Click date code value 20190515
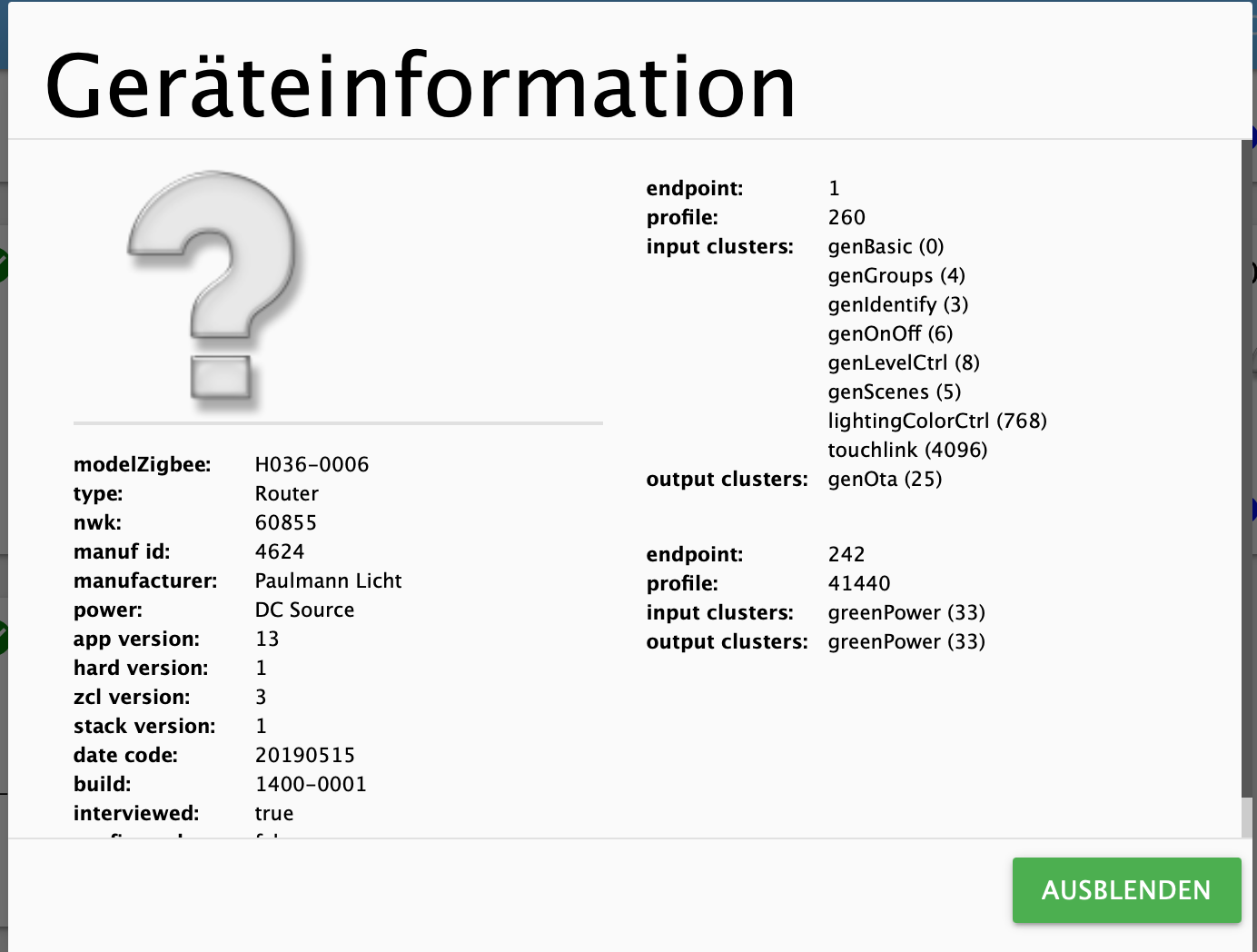This screenshot has height=952, width=1257. (305, 755)
